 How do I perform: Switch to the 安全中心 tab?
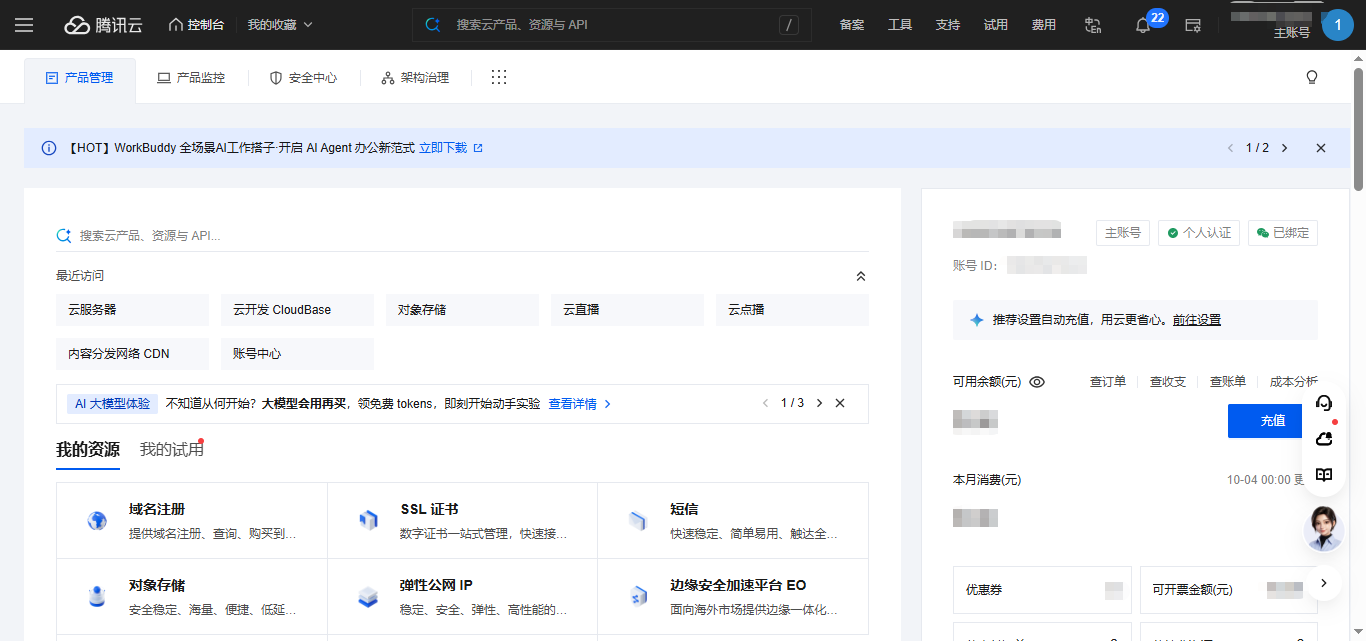(x=304, y=78)
